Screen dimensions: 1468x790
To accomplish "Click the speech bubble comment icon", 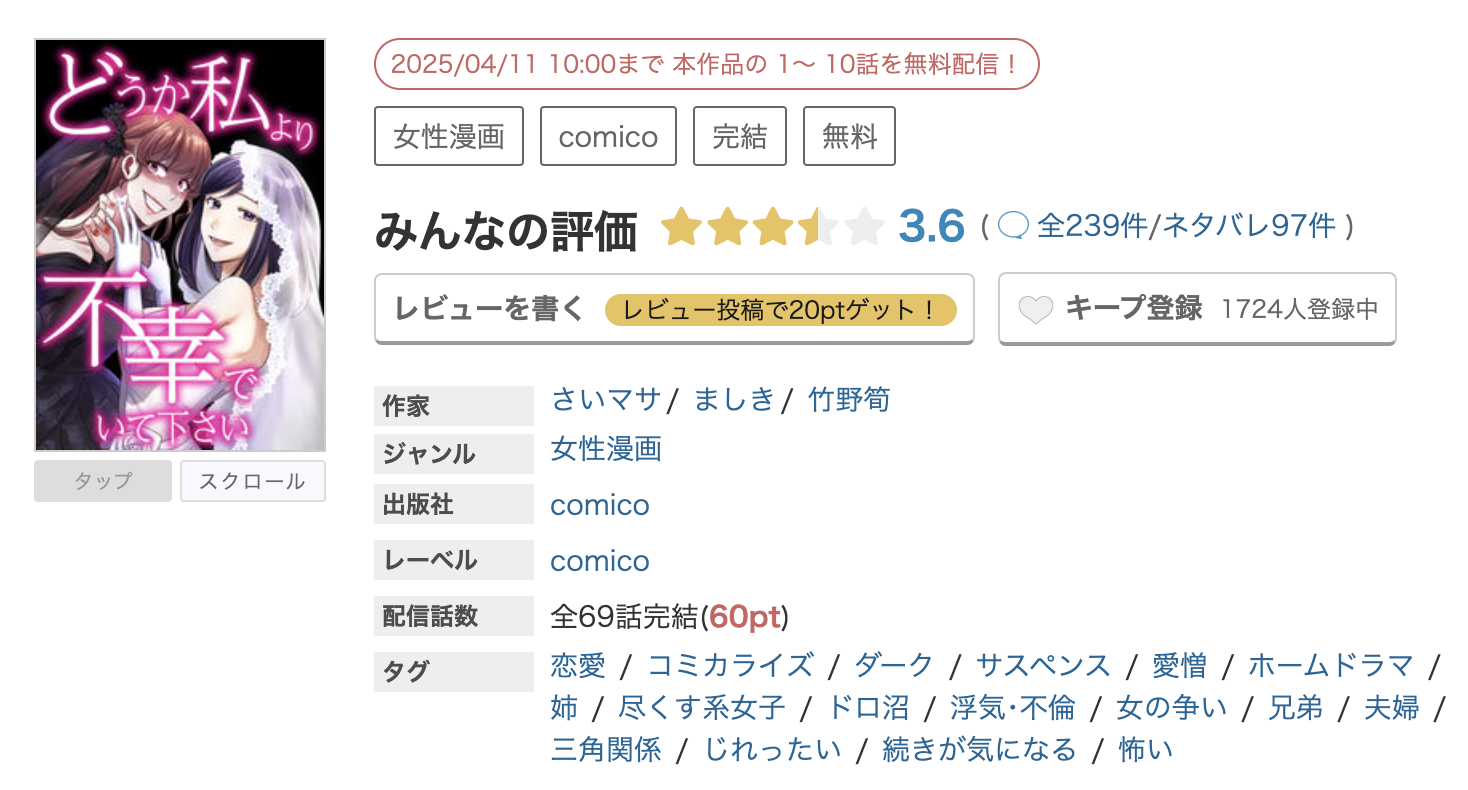I will (1014, 226).
